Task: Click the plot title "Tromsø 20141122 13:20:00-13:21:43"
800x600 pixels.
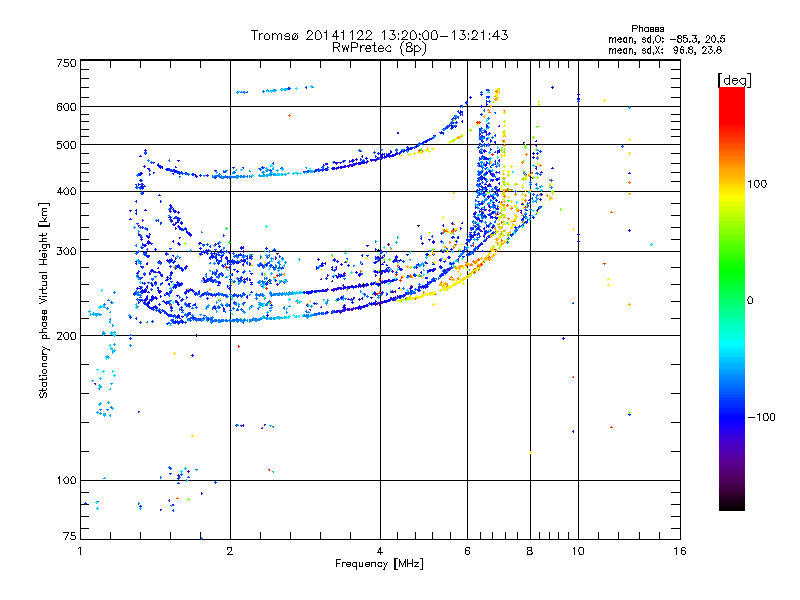Action: (x=379, y=35)
